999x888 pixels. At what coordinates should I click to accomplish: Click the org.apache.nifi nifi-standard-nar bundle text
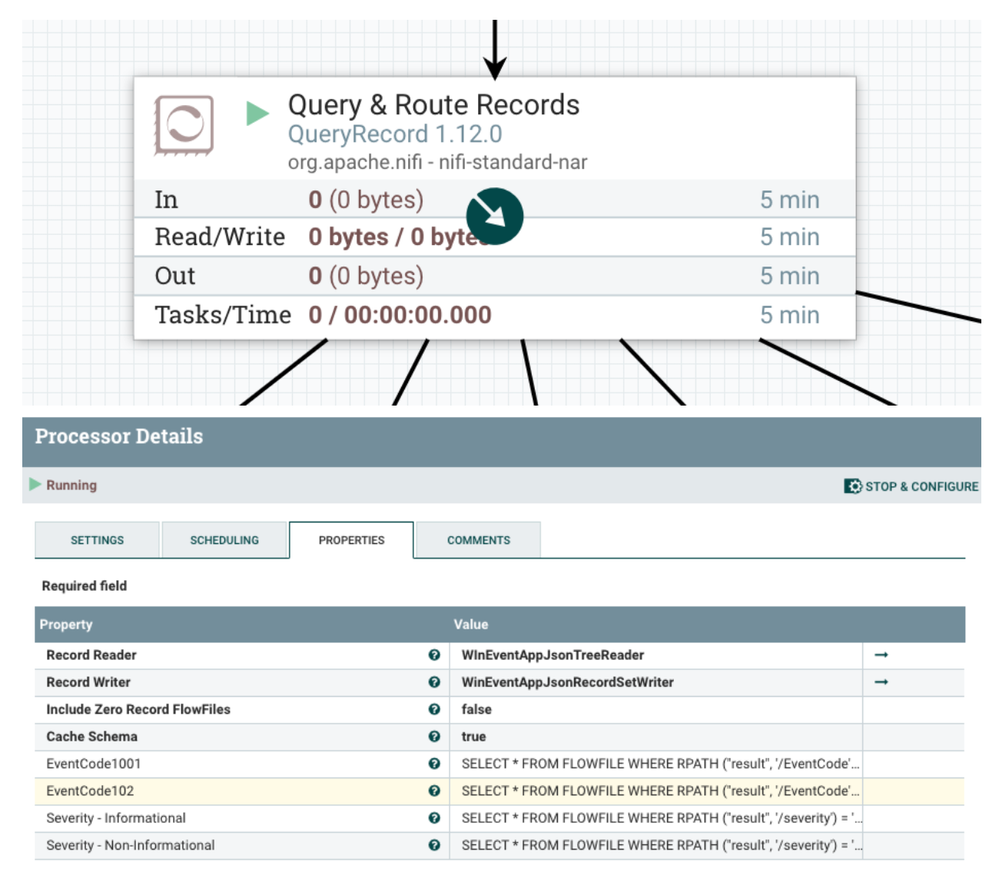tap(437, 162)
